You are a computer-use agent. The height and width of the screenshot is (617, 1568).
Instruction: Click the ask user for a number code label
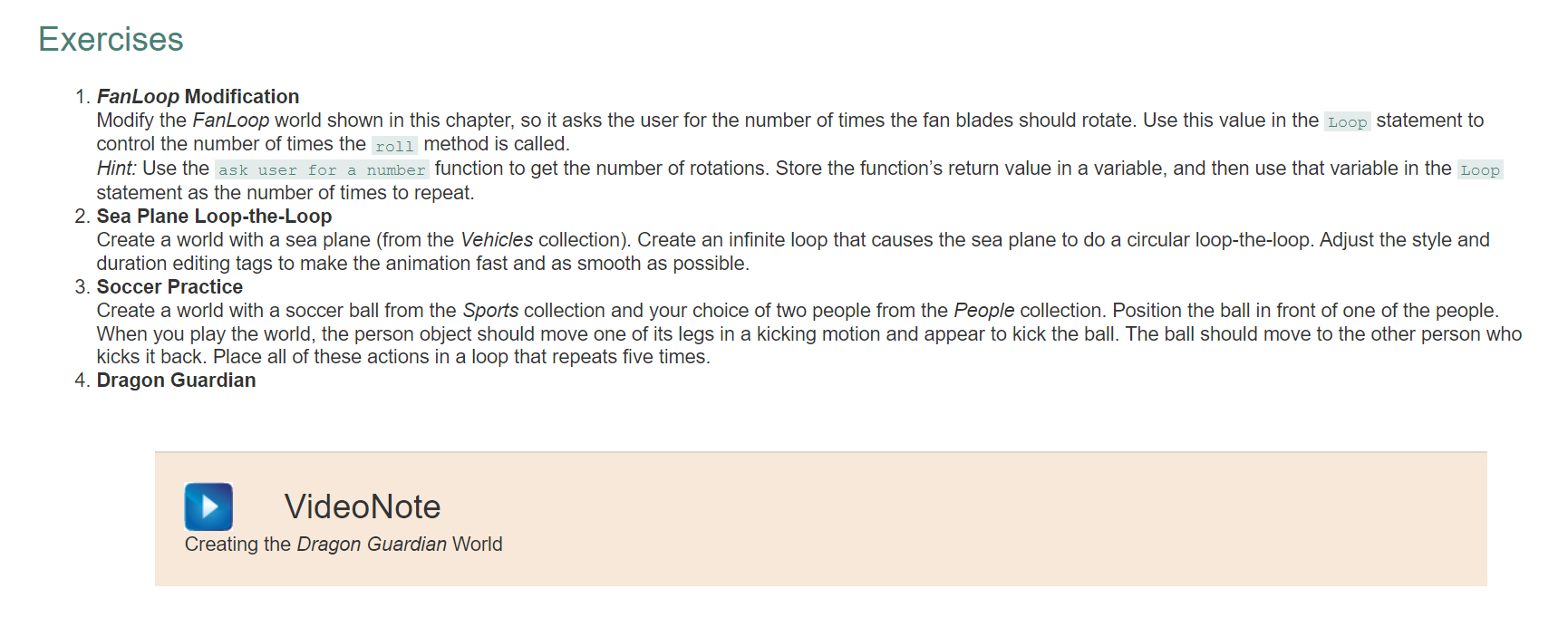[x=322, y=169]
